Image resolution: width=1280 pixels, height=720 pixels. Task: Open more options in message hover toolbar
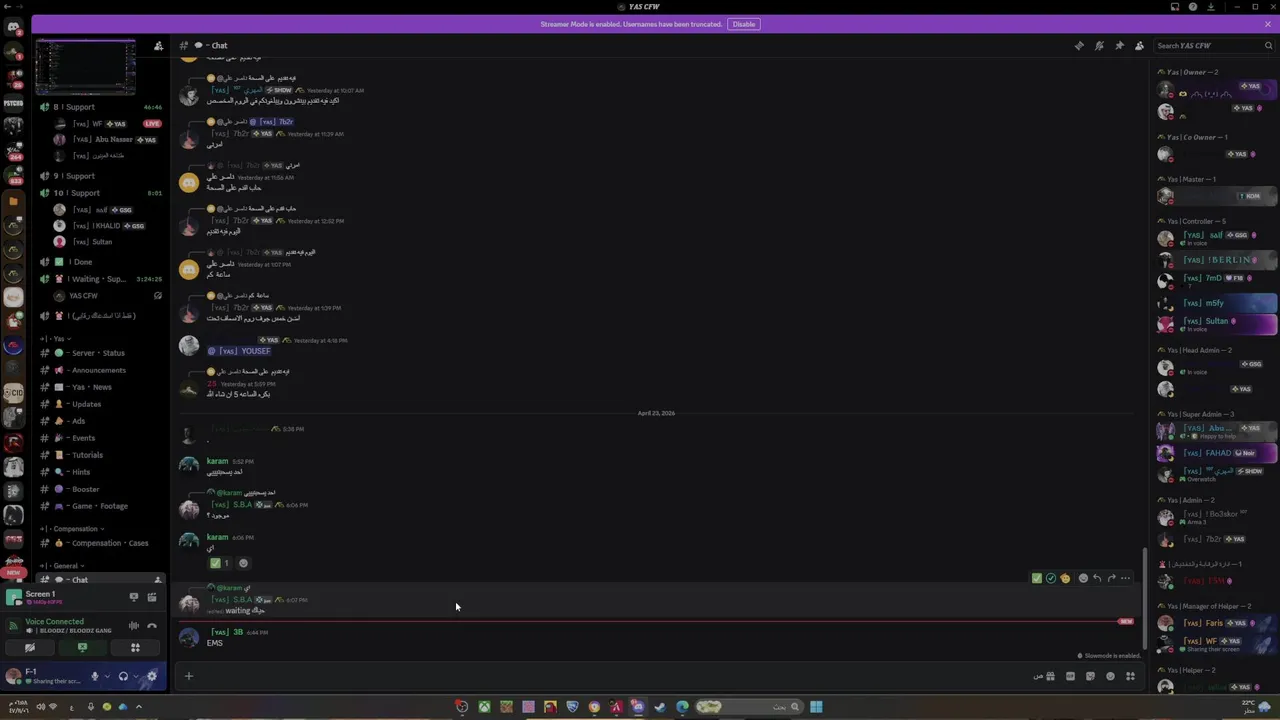(x=1125, y=578)
